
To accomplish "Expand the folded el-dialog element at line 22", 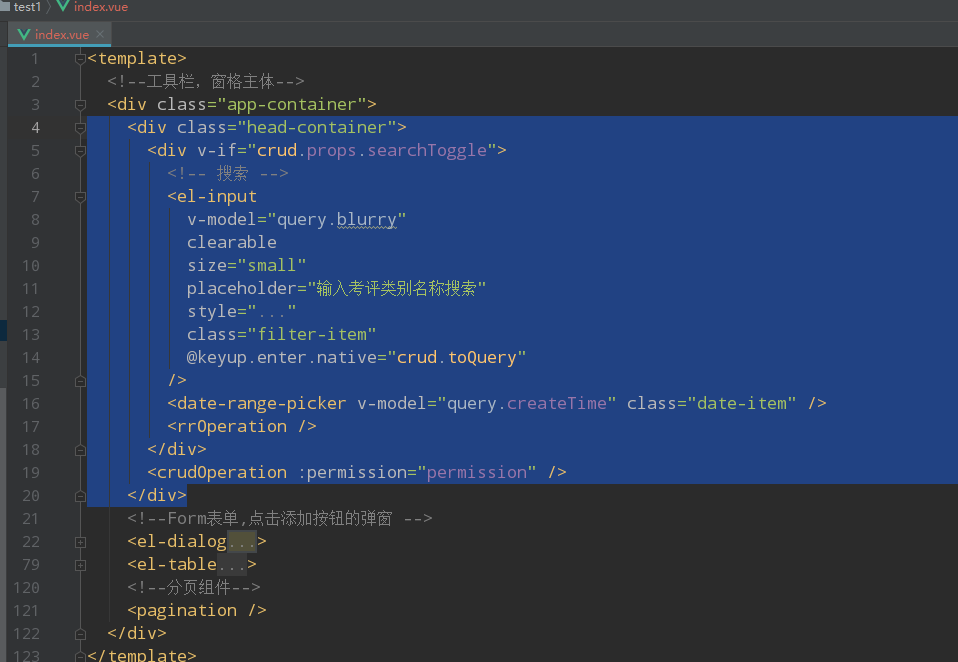I will tap(81, 540).
